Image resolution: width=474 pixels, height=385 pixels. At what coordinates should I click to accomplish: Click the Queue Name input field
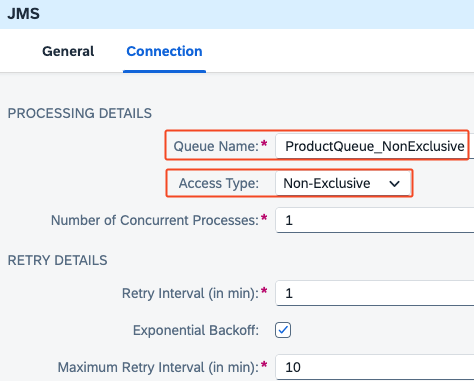375,146
